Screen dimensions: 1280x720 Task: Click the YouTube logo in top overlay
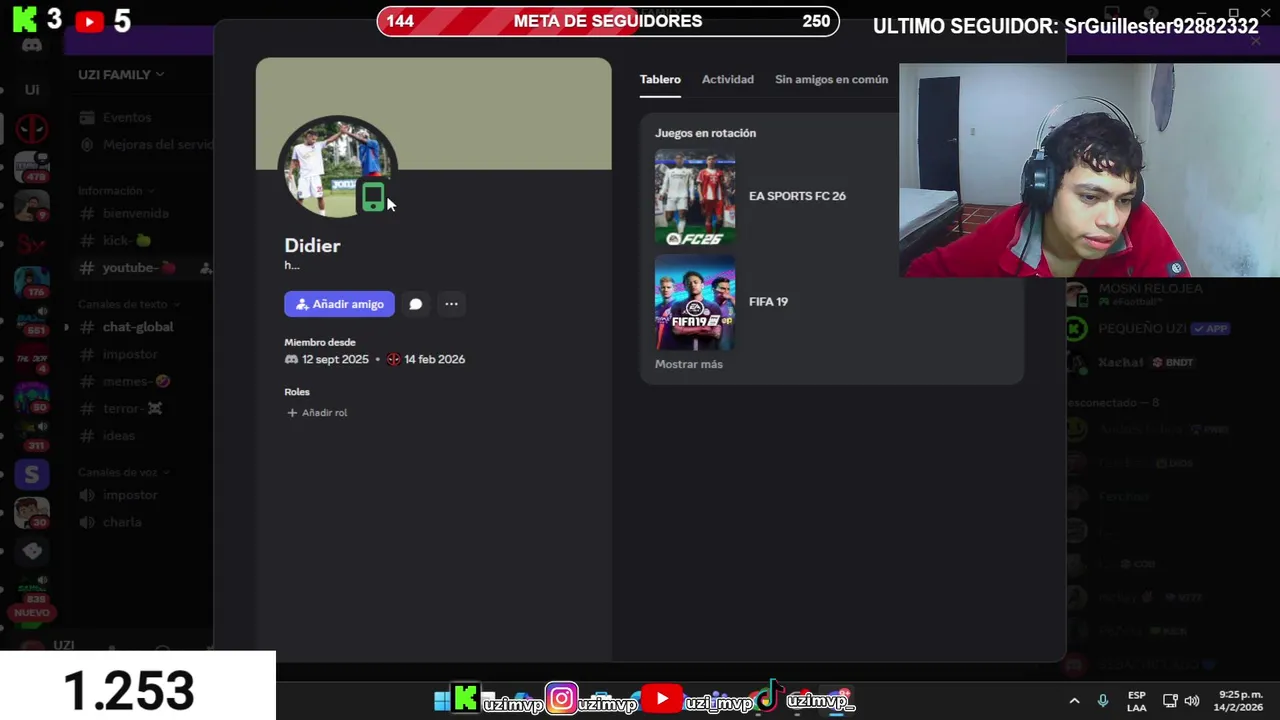click(89, 20)
